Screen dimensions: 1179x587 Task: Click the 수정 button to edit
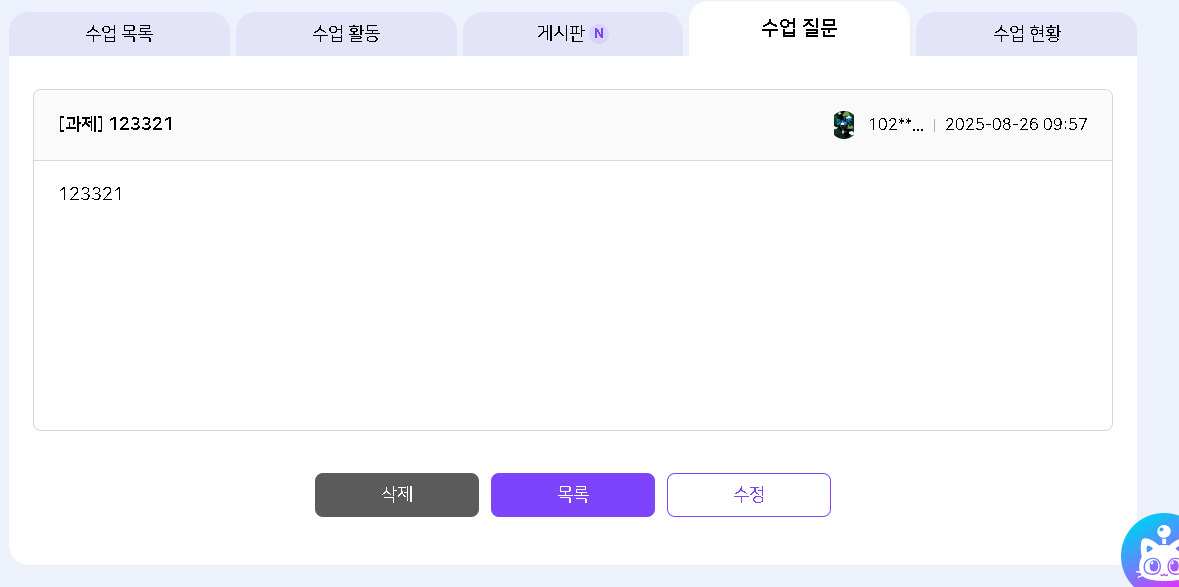(x=749, y=495)
